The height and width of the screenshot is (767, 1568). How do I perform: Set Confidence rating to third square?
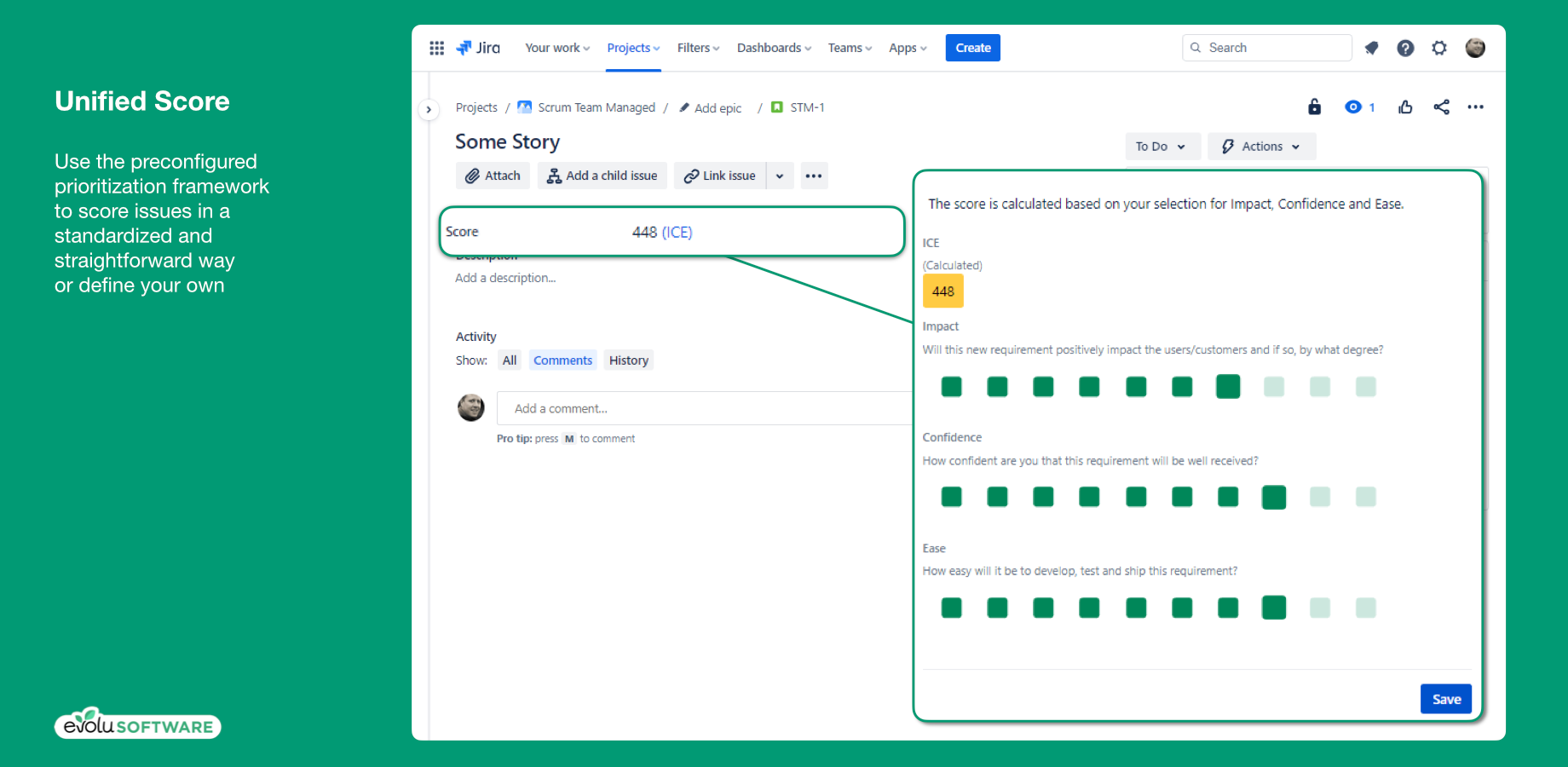click(1043, 497)
